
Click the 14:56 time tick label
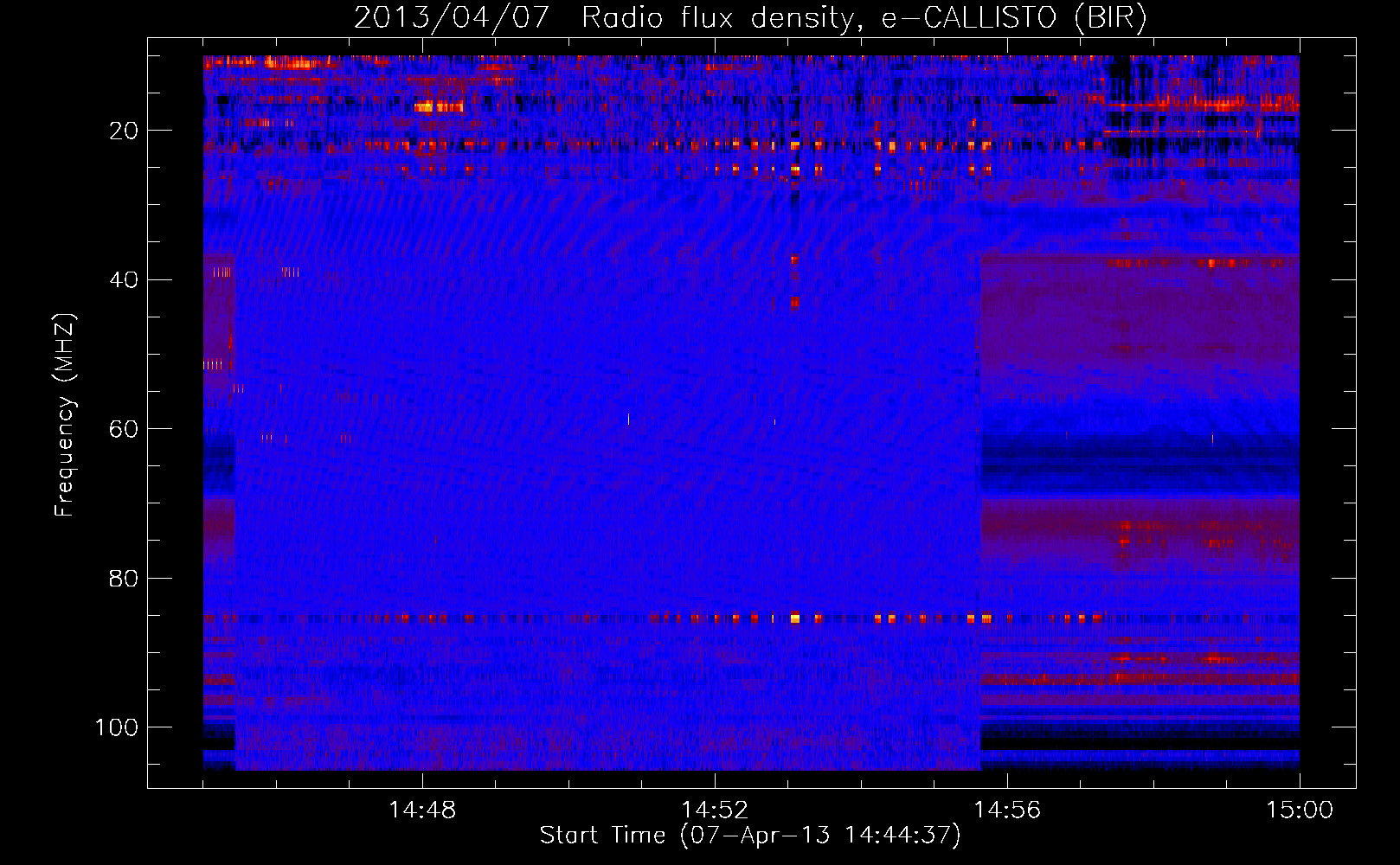tap(1007, 811)
